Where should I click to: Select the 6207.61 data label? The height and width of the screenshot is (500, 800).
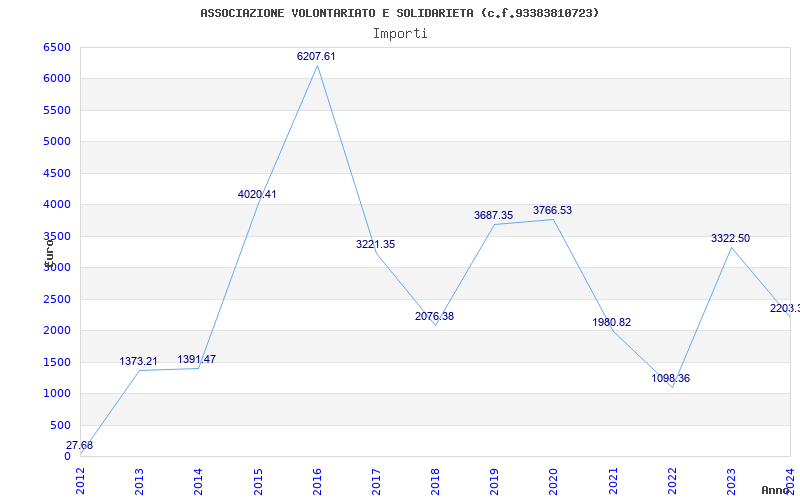(x=316, y=57)
